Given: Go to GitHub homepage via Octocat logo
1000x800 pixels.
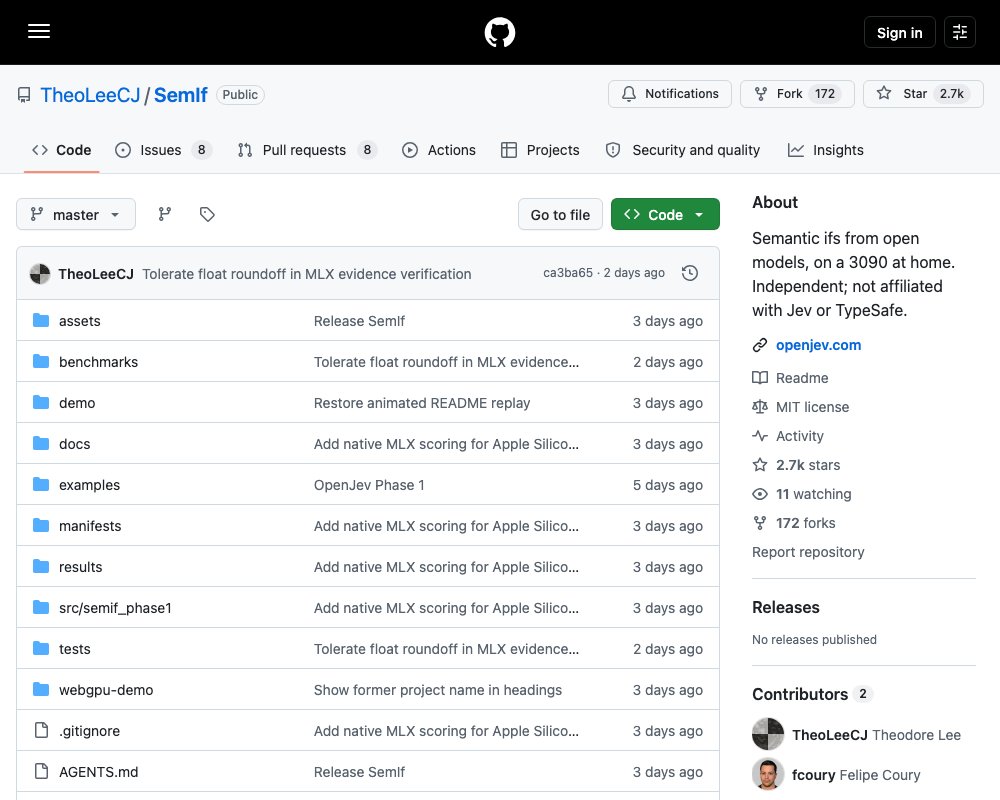Looking at the screenshot, I should click(x=499, y=32).
